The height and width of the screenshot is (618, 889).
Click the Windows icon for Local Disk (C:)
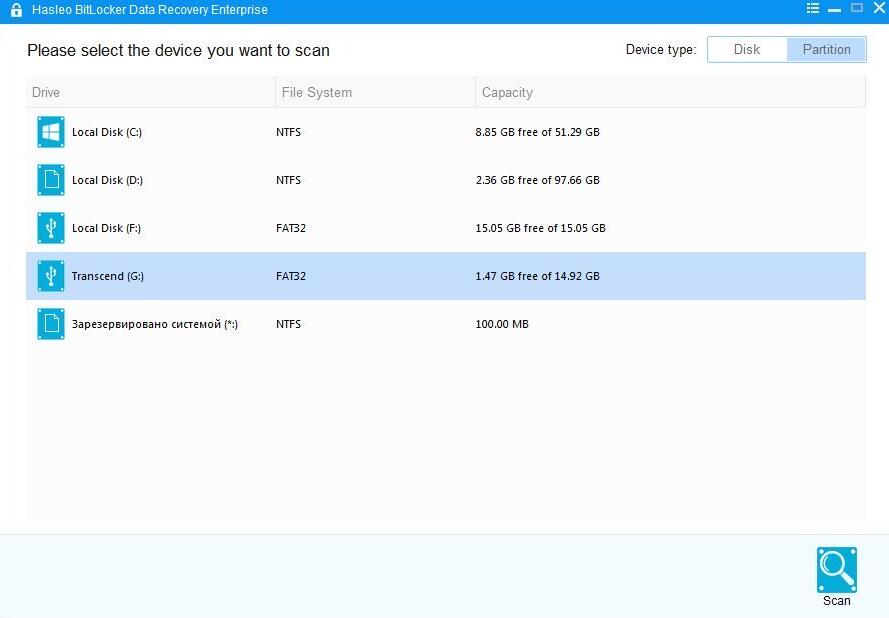51,132
